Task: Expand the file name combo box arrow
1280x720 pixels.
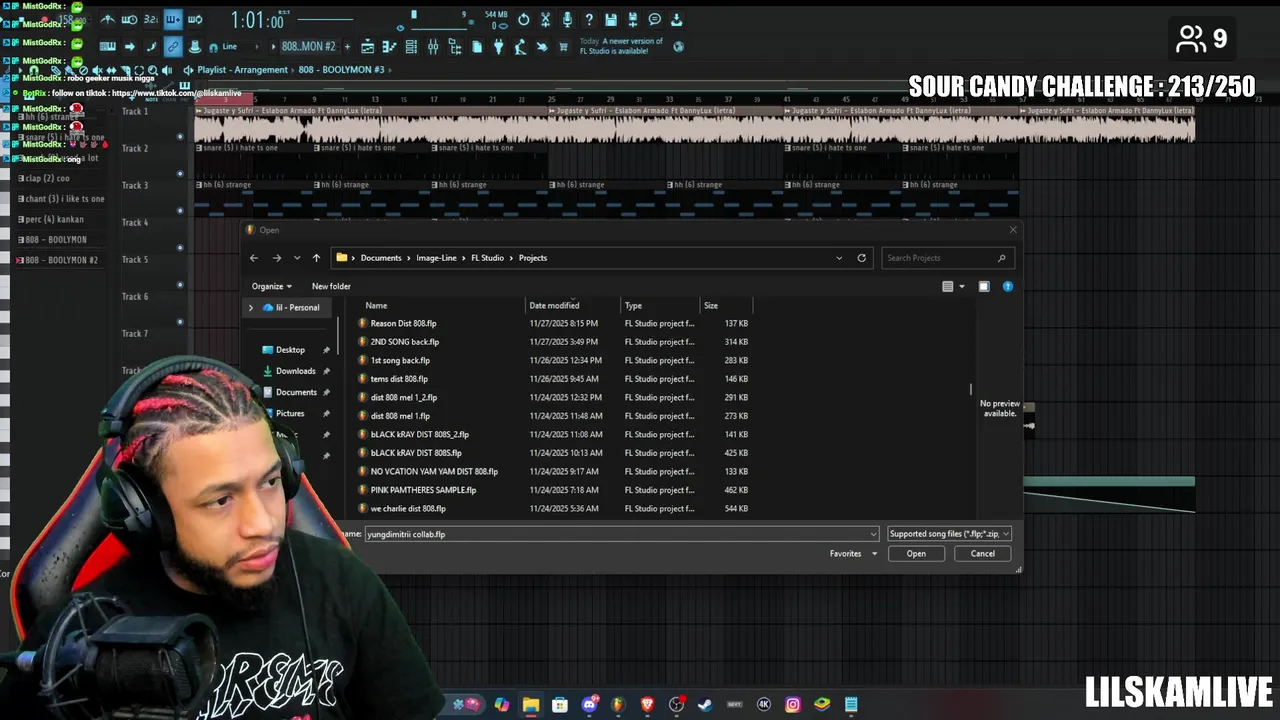Action: click(x=873, y=534)
